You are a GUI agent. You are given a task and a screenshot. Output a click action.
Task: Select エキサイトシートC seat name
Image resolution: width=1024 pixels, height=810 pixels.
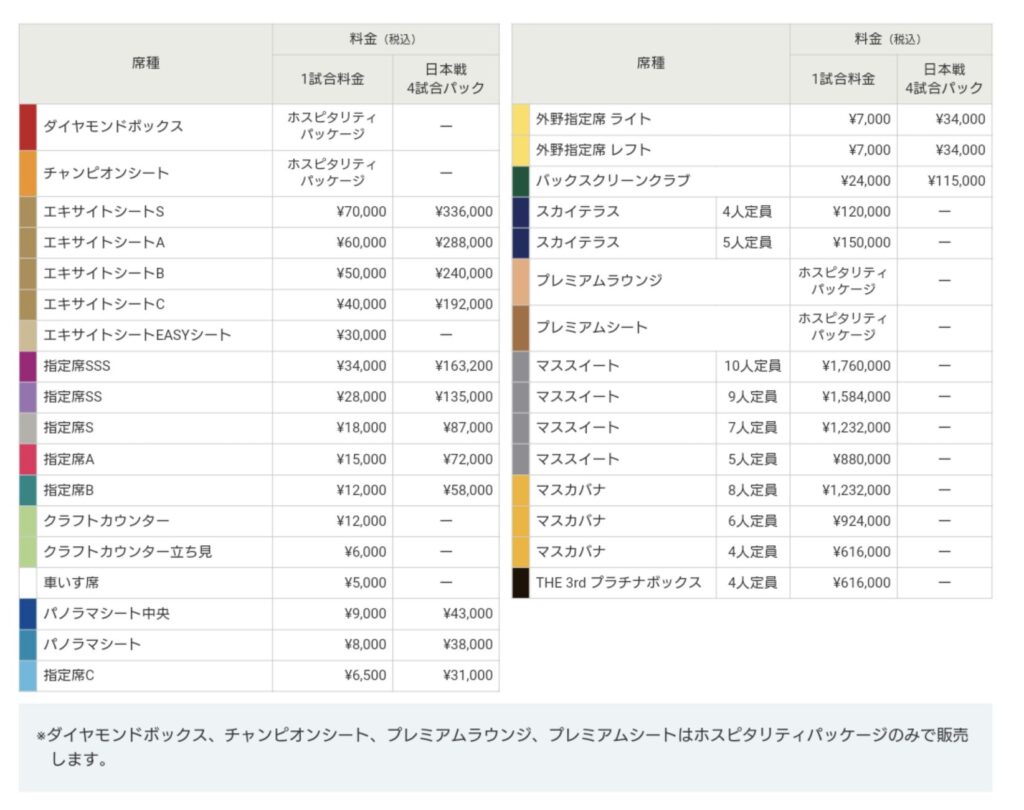pyautogui.click(x=104, y=304)
